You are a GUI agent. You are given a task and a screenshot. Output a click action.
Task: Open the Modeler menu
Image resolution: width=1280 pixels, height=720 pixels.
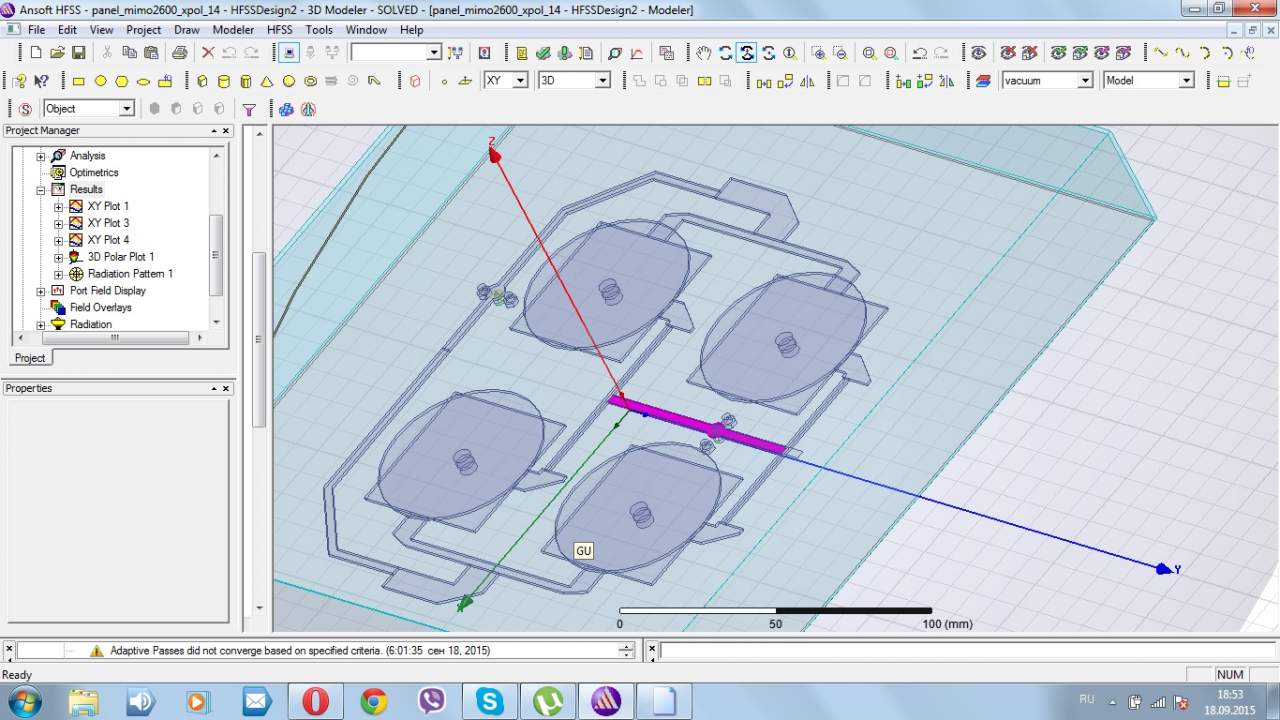tap(233, 30)
